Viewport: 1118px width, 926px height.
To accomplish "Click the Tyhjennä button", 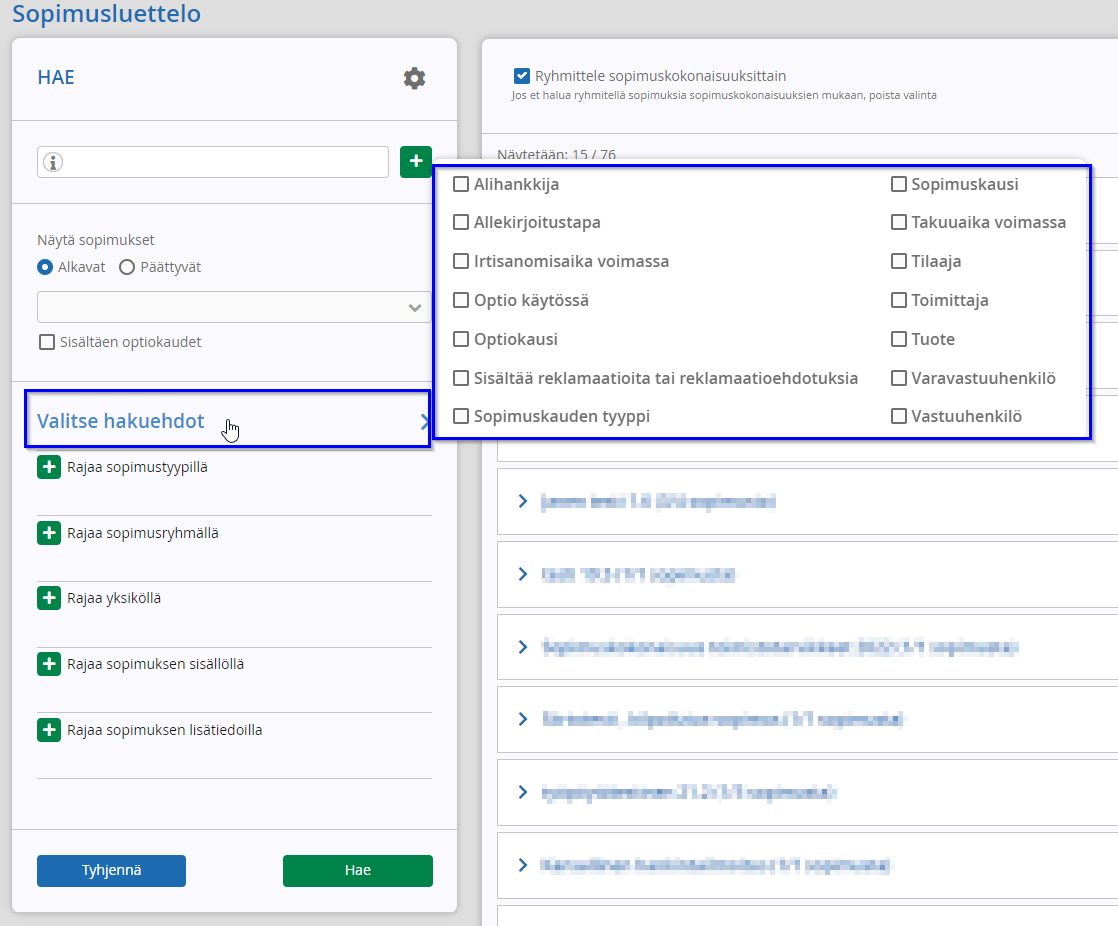I will [x=111, y=870].
